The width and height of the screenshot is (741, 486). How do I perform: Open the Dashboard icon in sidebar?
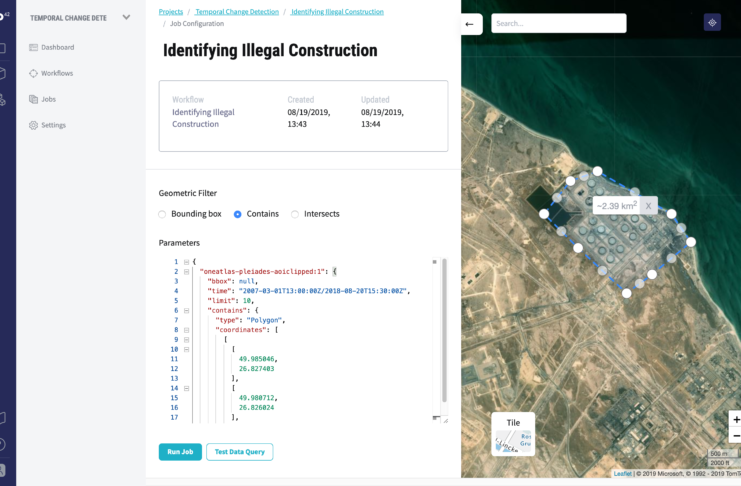[33, 47]
